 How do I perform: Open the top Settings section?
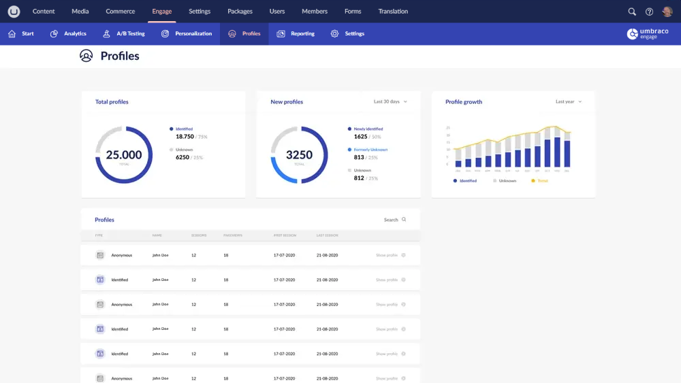[199, 11]
